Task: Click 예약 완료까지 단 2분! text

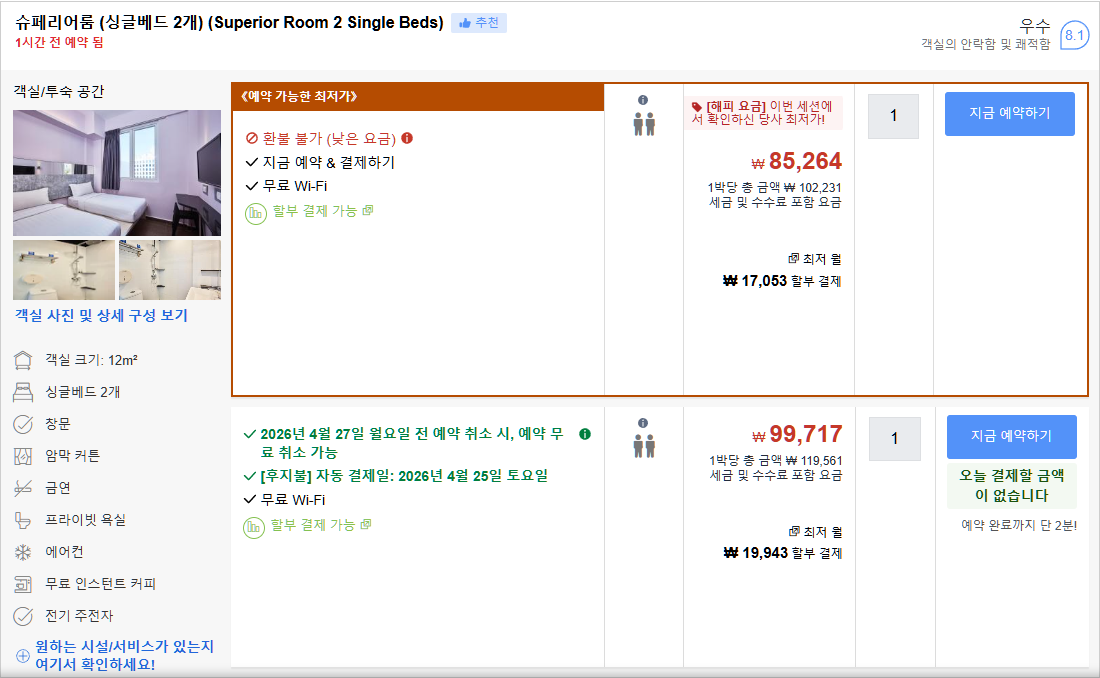Action: pyautogui.click(x=1019, y=525)
